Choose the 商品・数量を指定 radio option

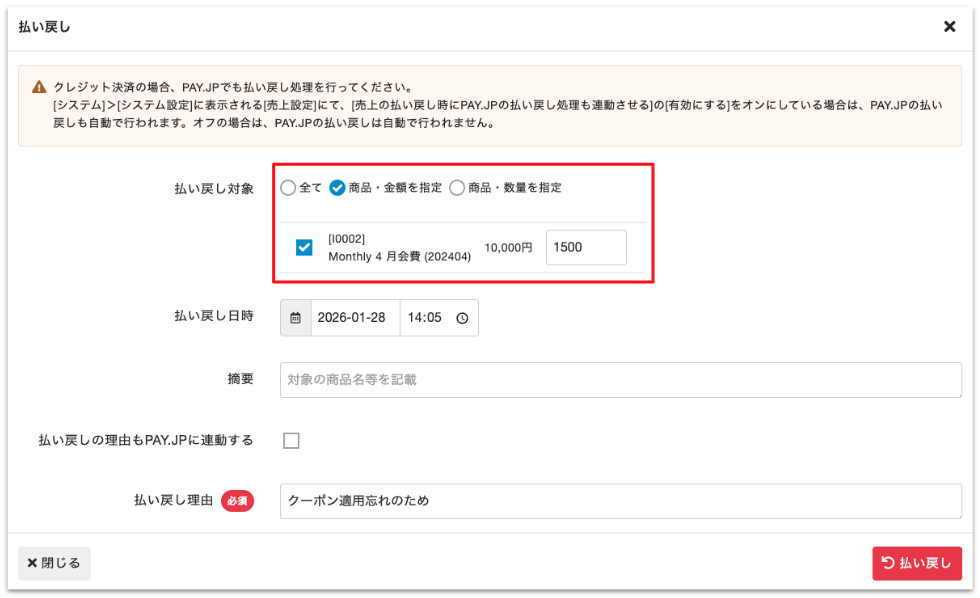457,187
